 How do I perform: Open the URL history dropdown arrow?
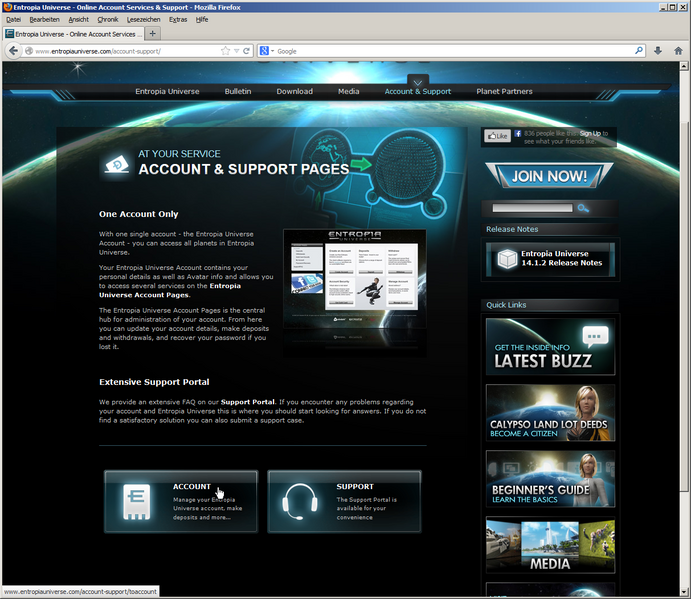tap(237, 51)
